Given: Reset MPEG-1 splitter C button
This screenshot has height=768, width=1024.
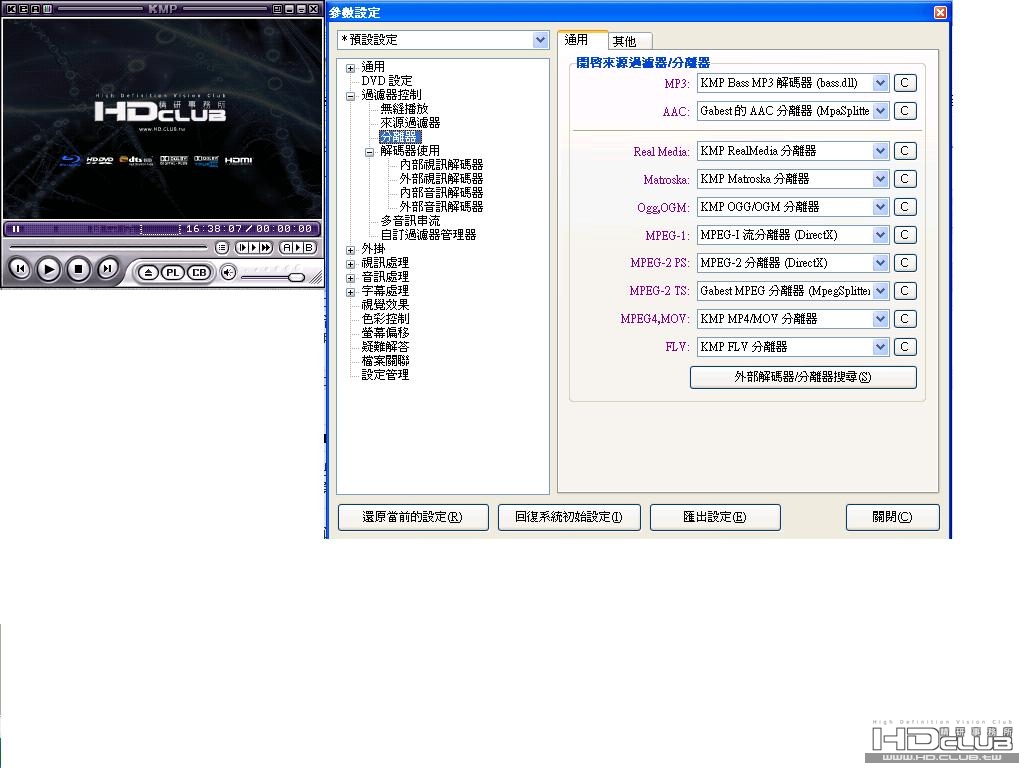Looking at the screenshot, I should tap(904, 235).
